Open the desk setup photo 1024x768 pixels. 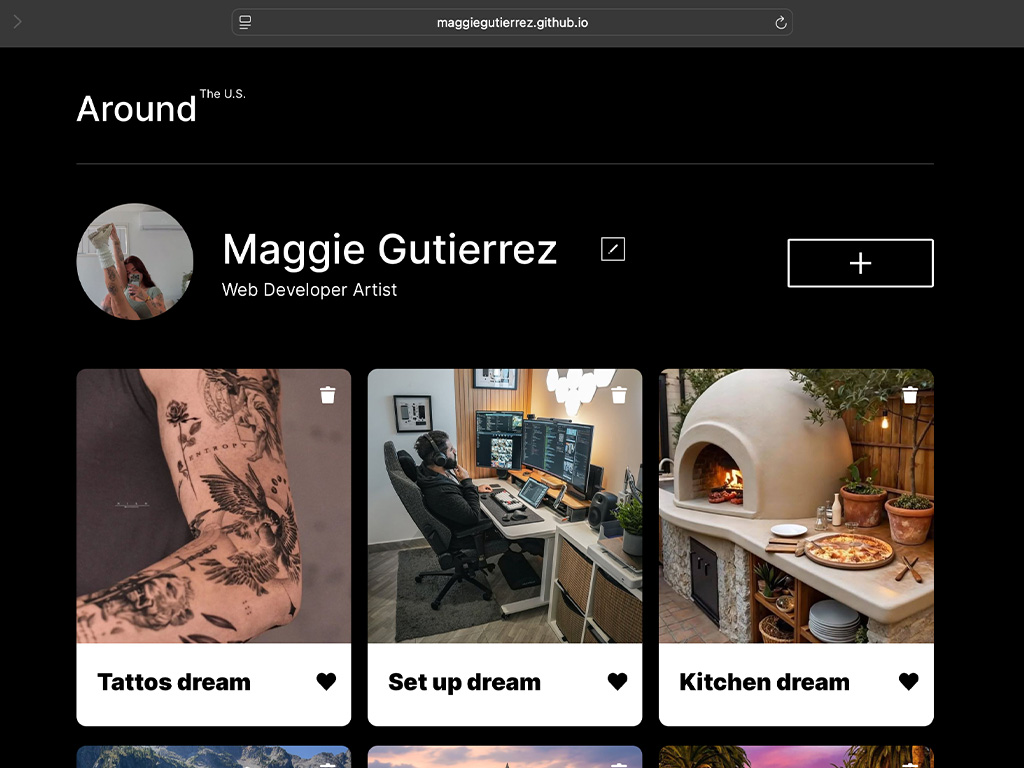click(x=504, y=506)
